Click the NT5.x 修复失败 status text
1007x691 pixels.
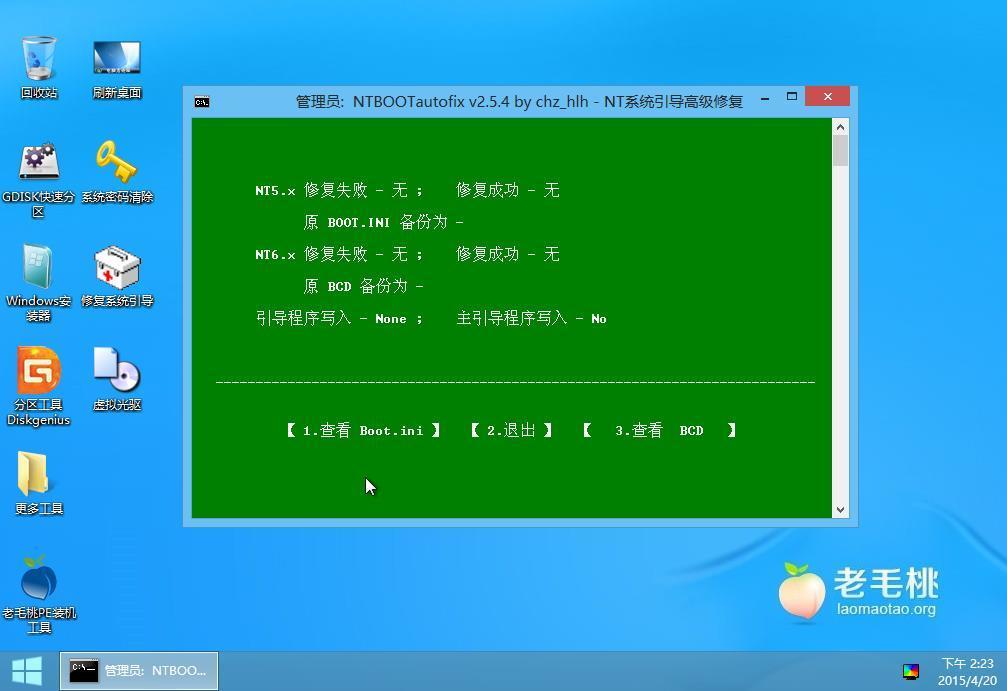[339, 190]
